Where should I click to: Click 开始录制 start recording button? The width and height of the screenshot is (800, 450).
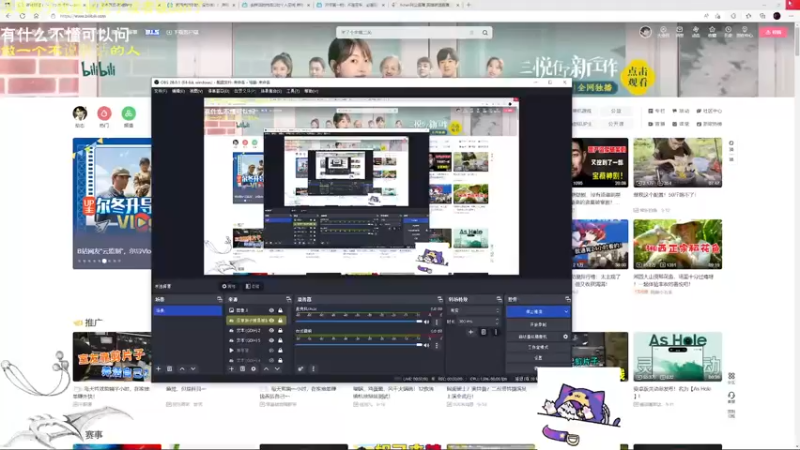pyautogui.click(x=538, y=324)
